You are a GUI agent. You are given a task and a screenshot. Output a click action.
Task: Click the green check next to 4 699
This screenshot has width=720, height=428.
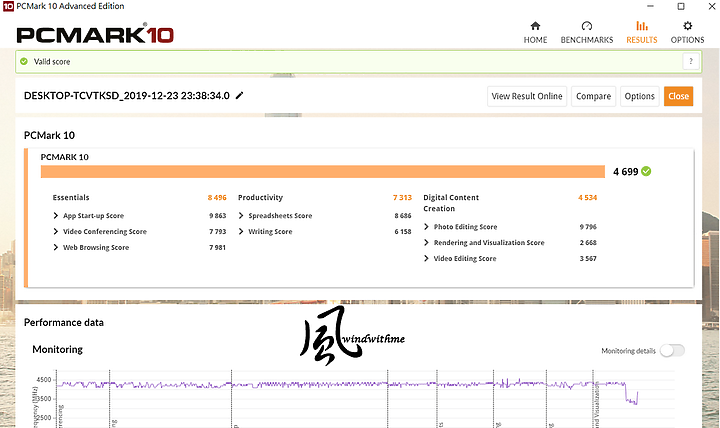point(646,171)
